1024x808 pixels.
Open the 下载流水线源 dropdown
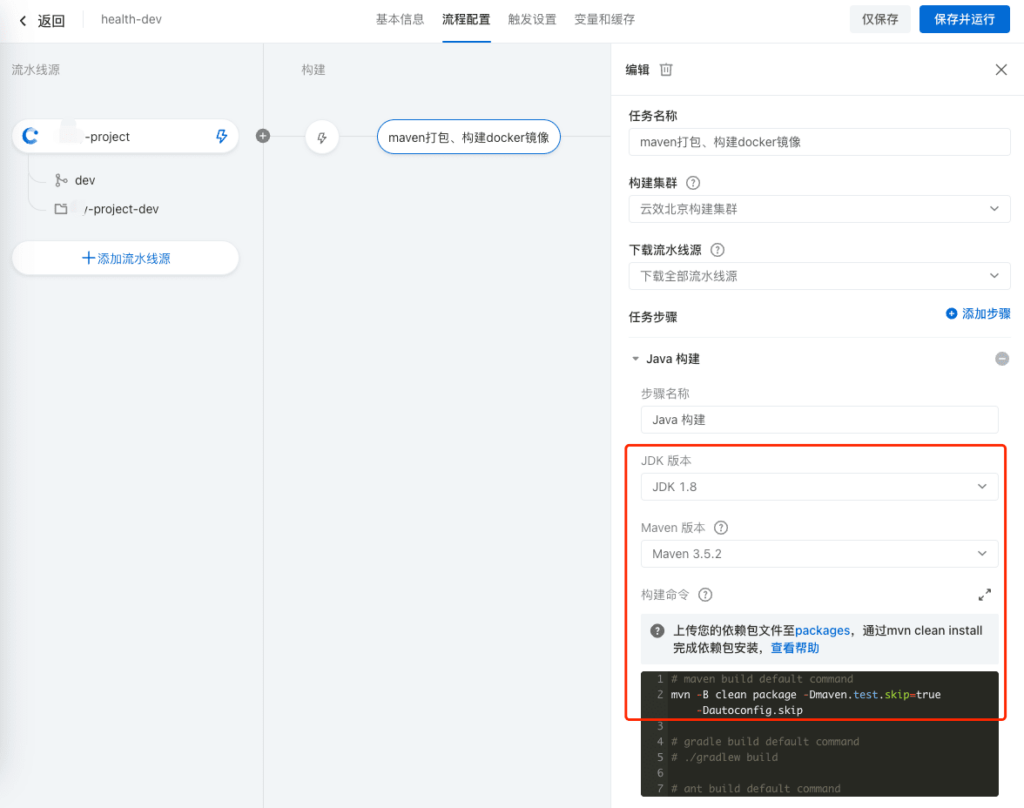819,276
